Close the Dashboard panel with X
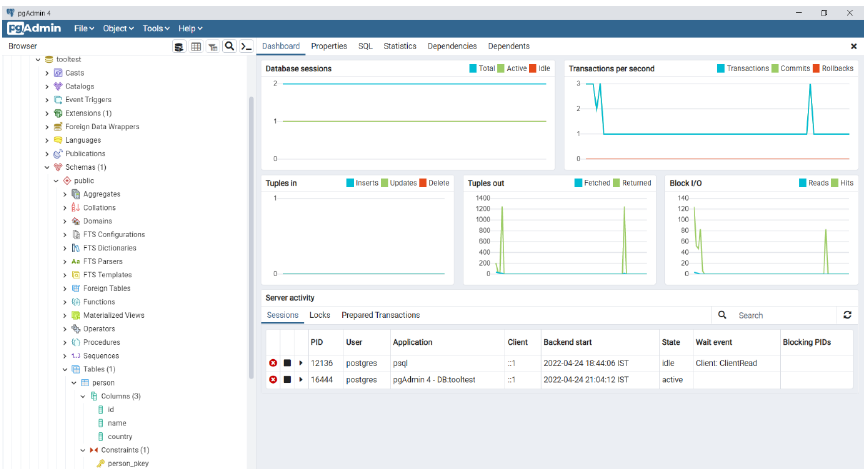Image resolution: width=868 pixels, height=469 pixels. click(x=854, y=47)
